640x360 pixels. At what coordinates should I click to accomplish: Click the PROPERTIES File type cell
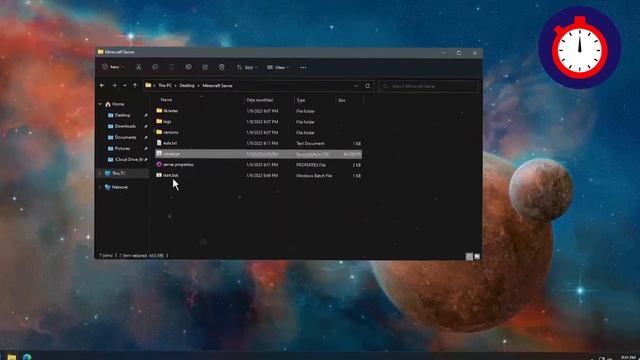pos(311,165)
